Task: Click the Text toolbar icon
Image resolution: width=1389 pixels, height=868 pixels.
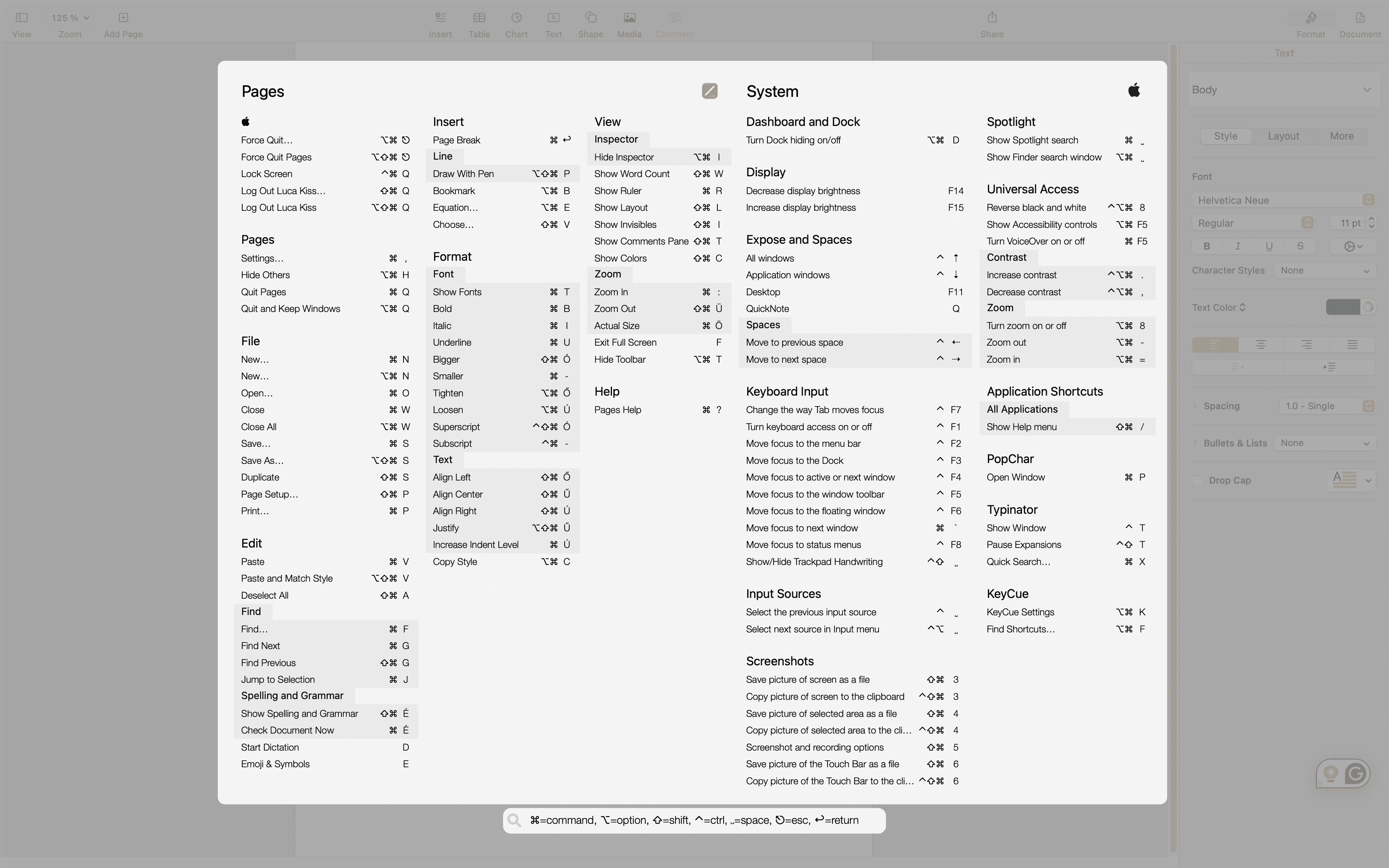Action: point(553,18)
